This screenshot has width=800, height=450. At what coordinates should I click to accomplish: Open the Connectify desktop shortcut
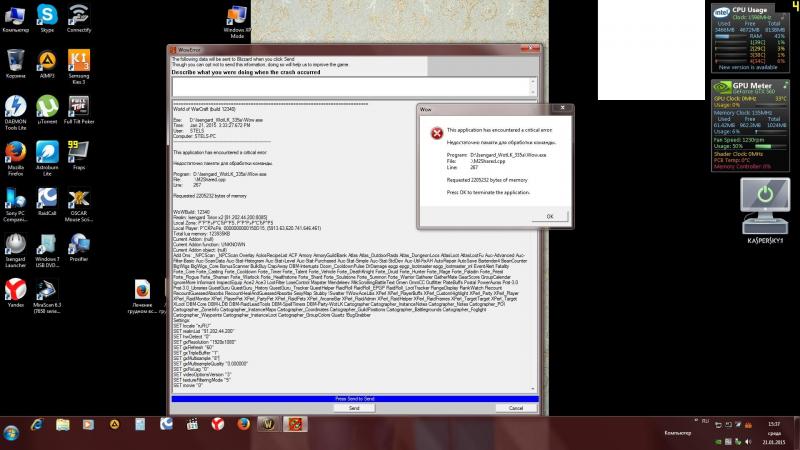79,19
